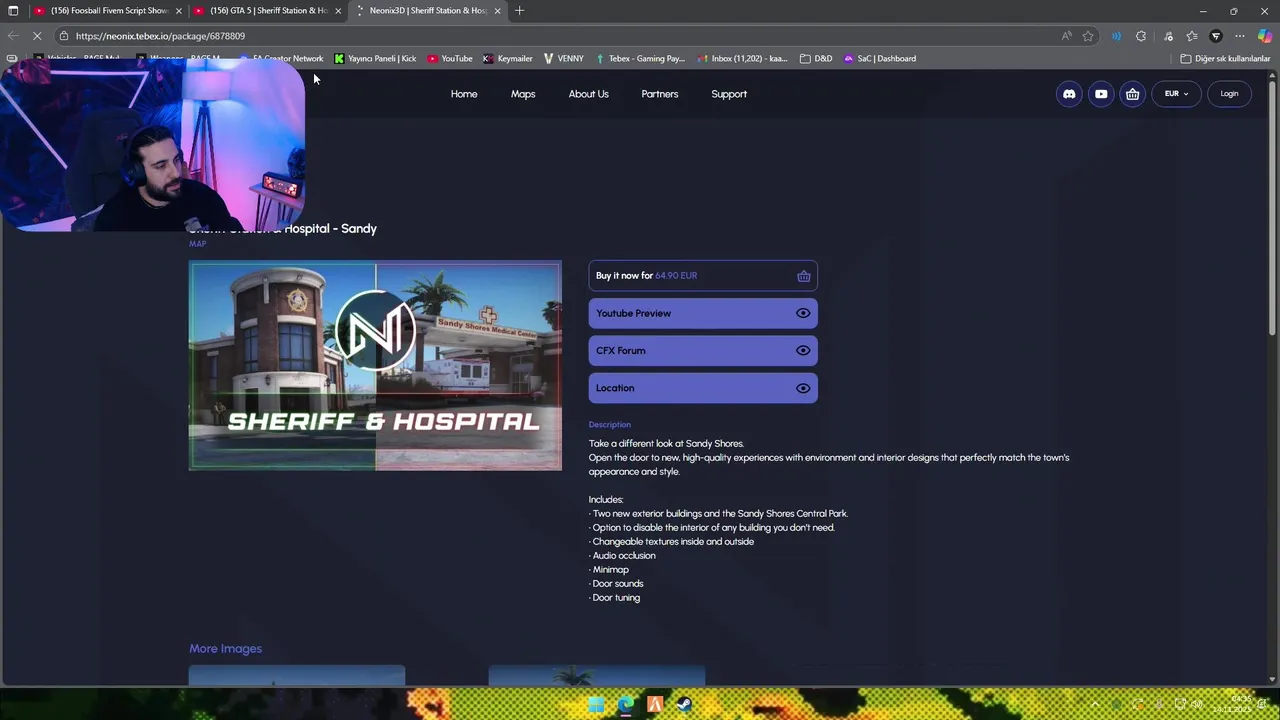Click the Sheriff & Hospital product image
The height and width of the screenshot is (720, 1280).
coord(375,366)
